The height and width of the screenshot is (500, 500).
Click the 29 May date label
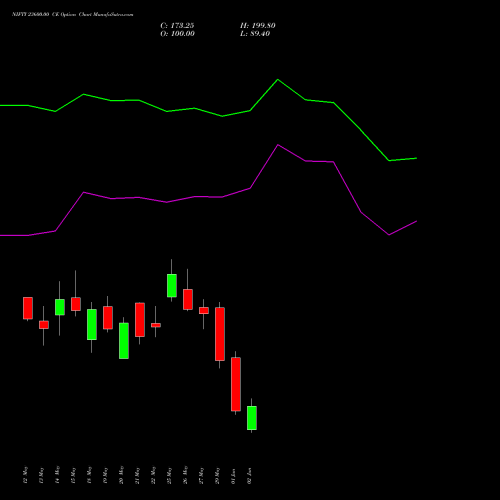218,475
